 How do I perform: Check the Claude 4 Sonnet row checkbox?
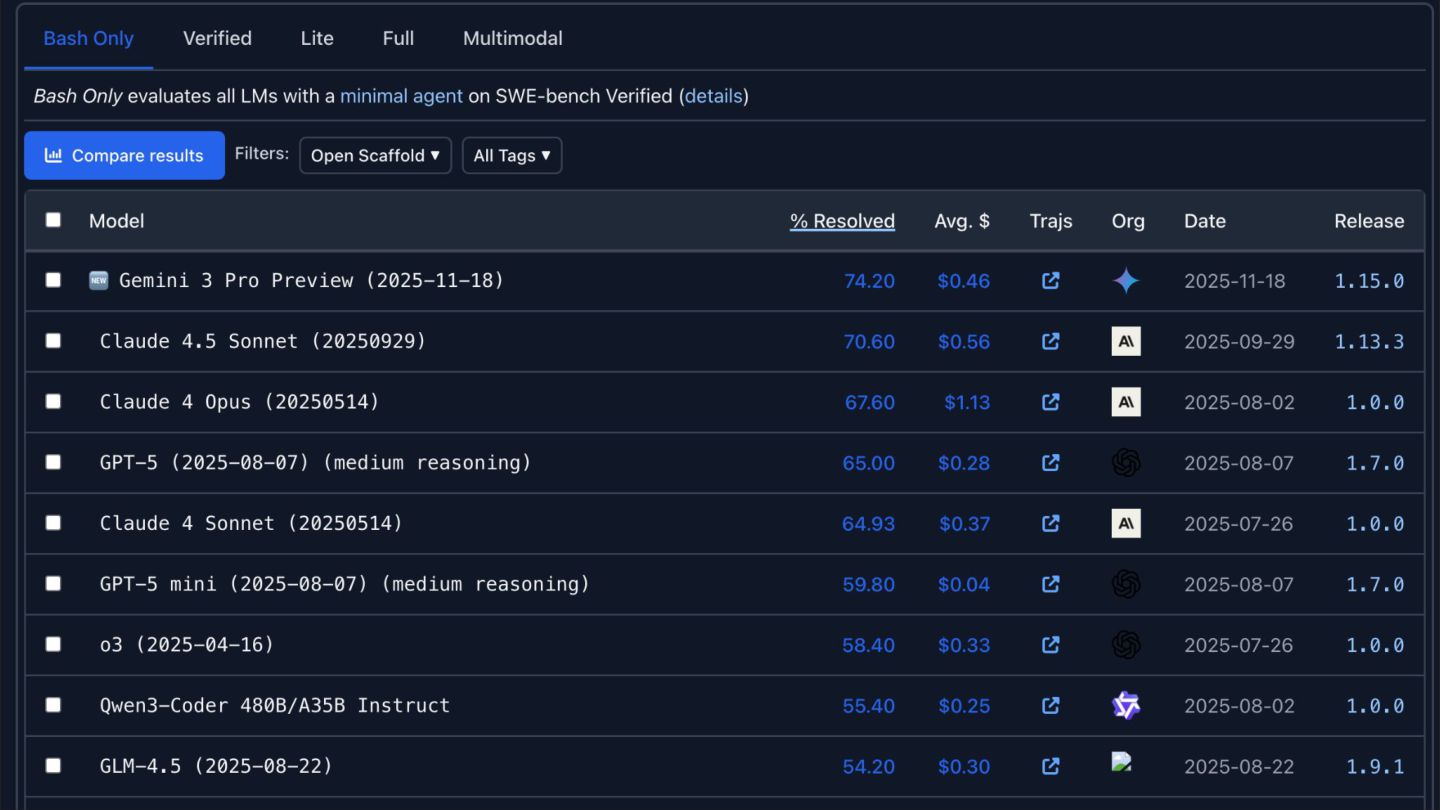[x=53, y=523]
